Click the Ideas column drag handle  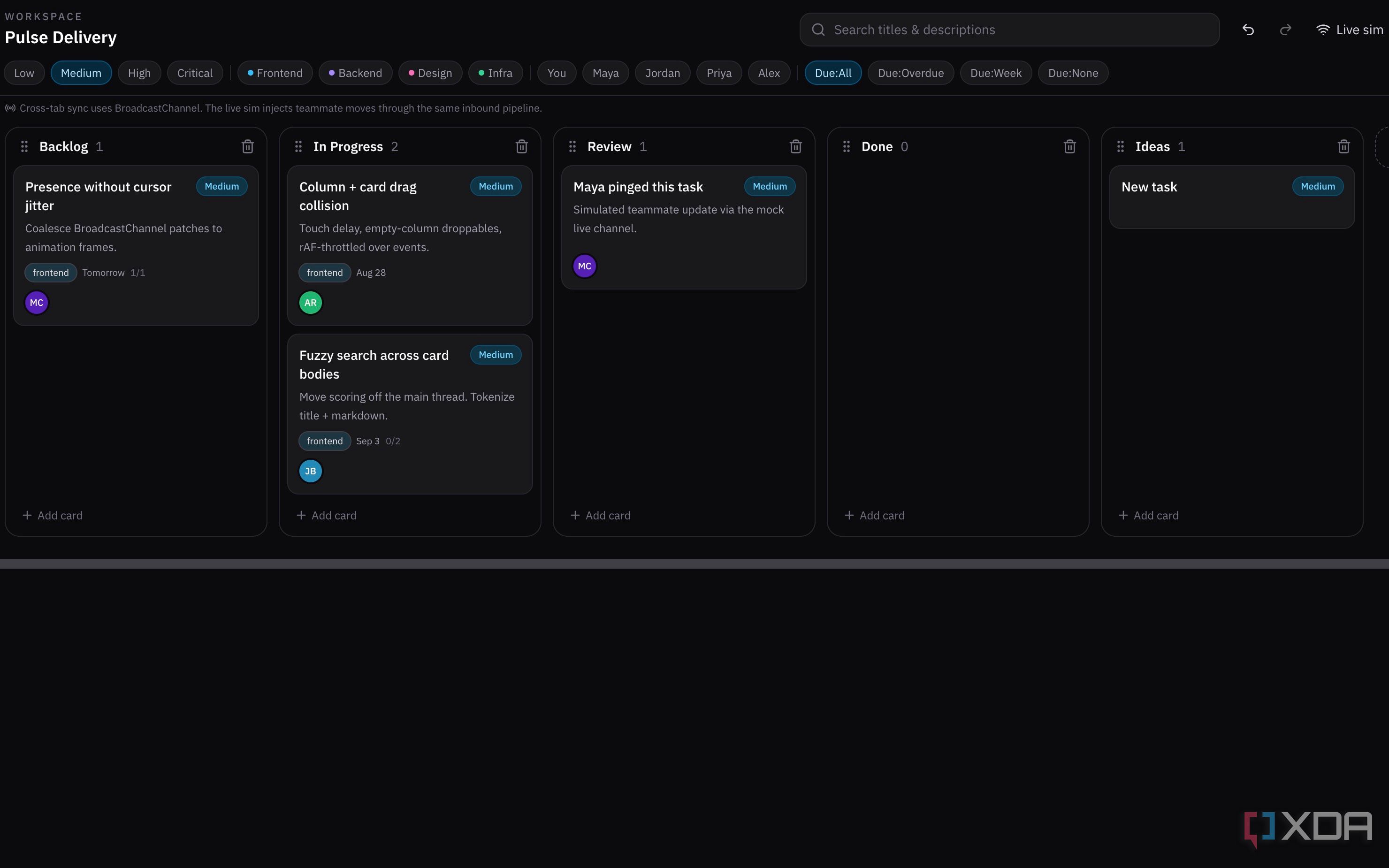[1121, 146]
